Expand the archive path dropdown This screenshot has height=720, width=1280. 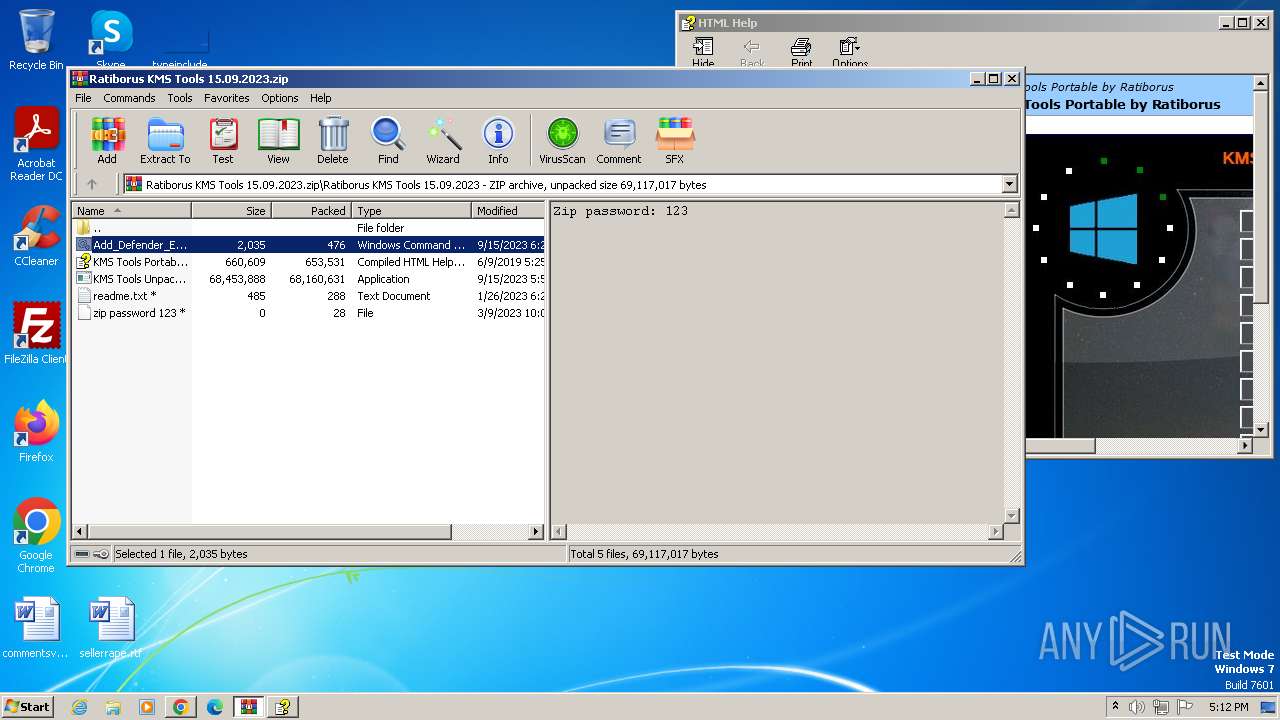tap(1009, 184)
